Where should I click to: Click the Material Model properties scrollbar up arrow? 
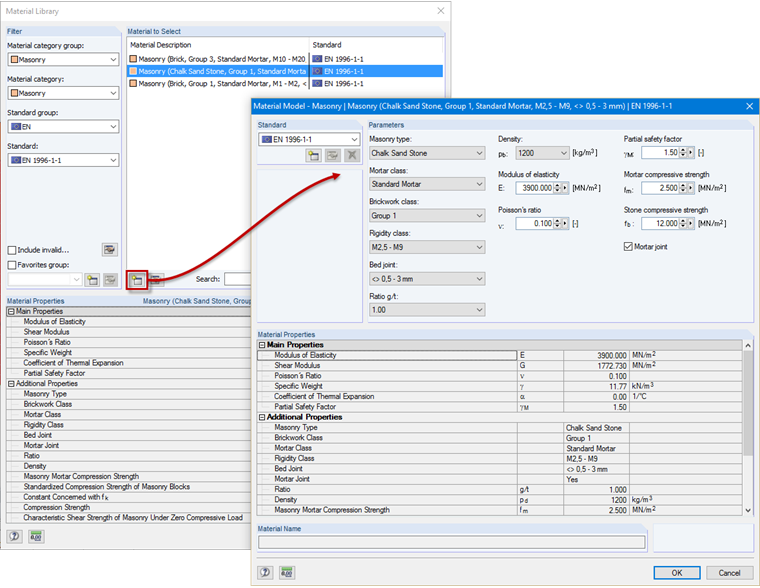tap(747, 345)
